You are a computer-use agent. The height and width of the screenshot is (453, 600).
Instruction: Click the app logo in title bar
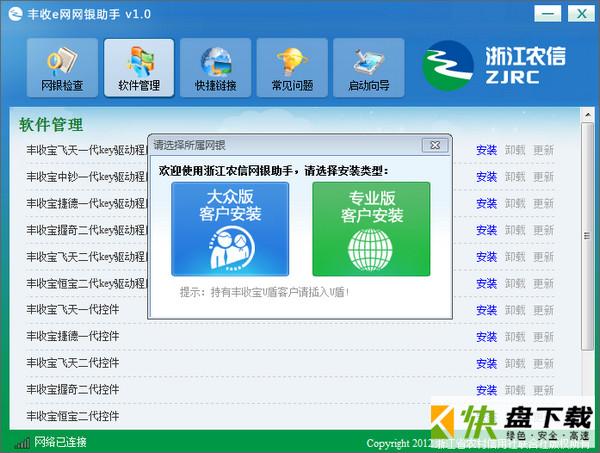pyautogui.click(x=15, y=14)
